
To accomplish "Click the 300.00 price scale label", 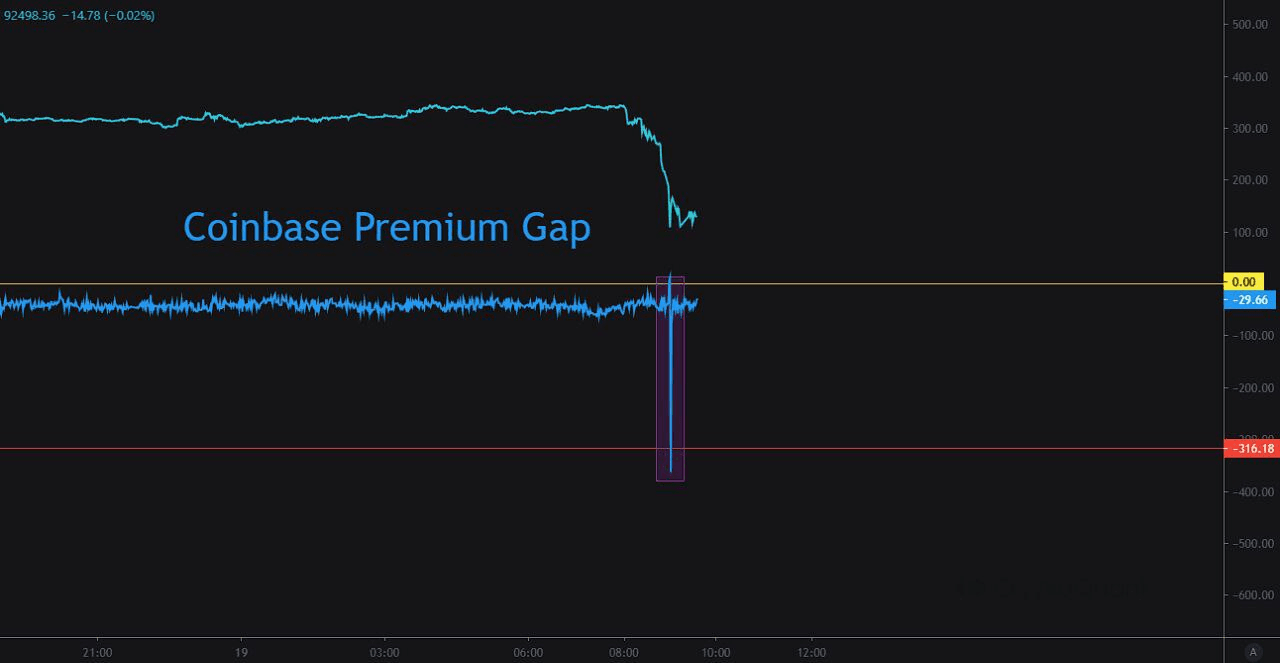I will click(1252, 128).
